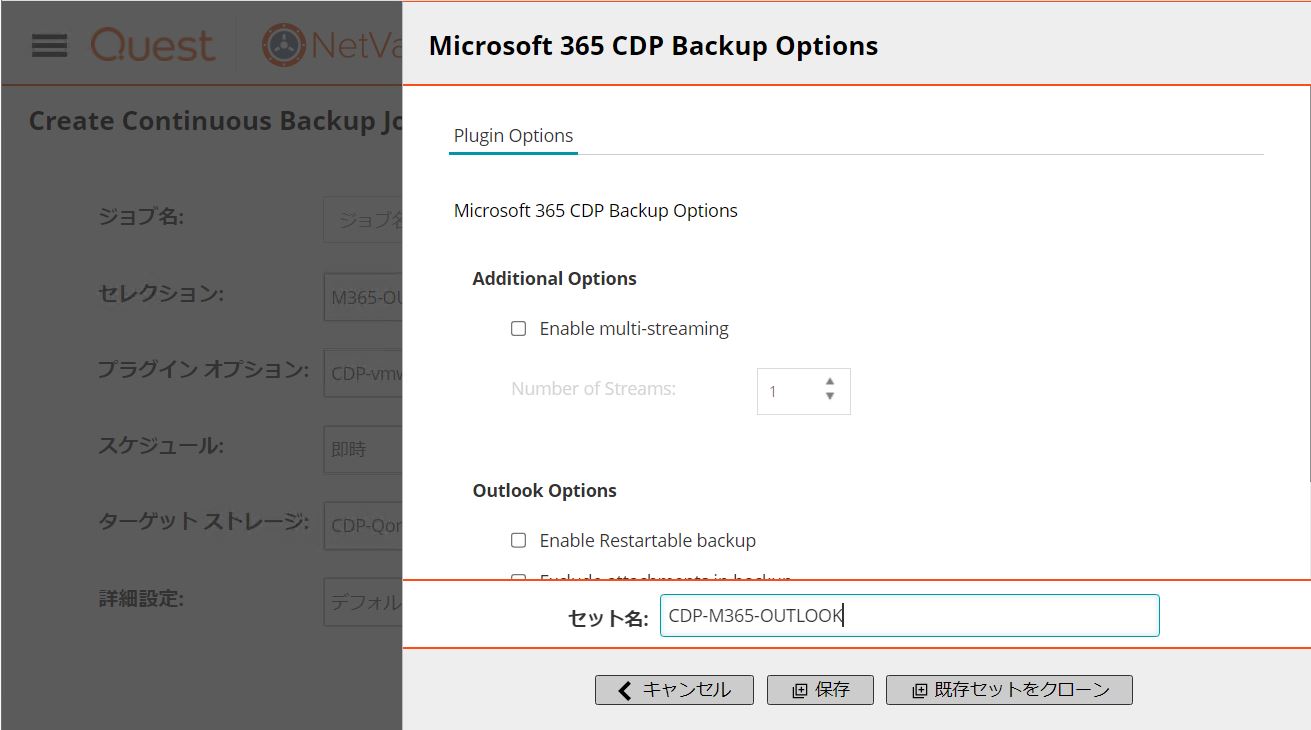Click the Microsoft 365 CDP Backup Options subtitle text

click(595, 211)
